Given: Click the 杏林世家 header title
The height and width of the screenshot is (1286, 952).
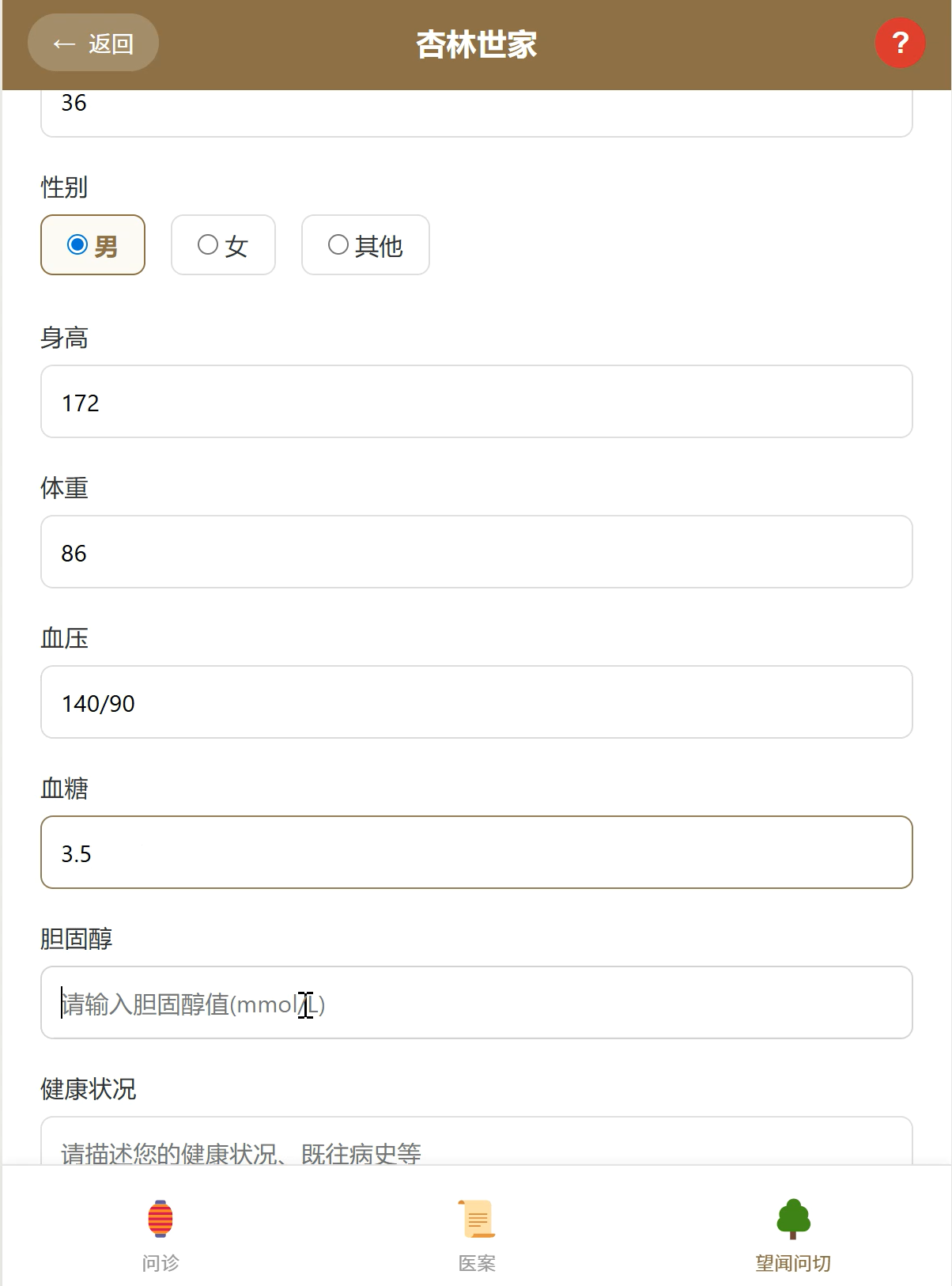Looking at the screenshot, I should pos(476,45).
